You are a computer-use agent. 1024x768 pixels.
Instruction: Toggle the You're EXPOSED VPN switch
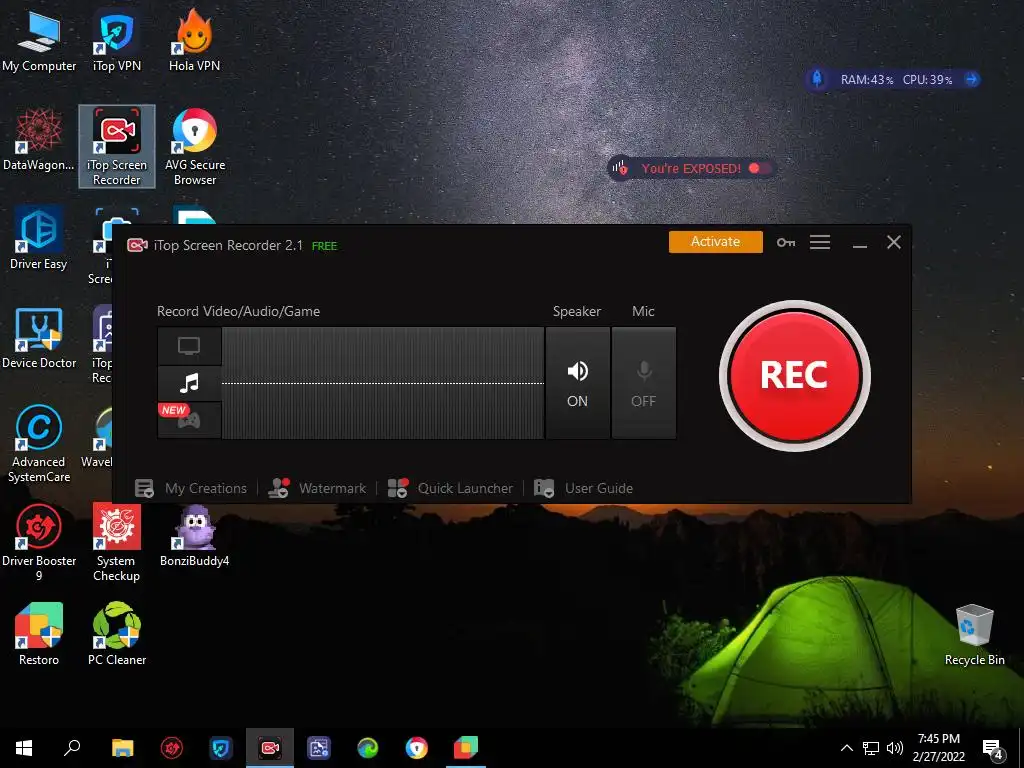click(x=760, y=168)
